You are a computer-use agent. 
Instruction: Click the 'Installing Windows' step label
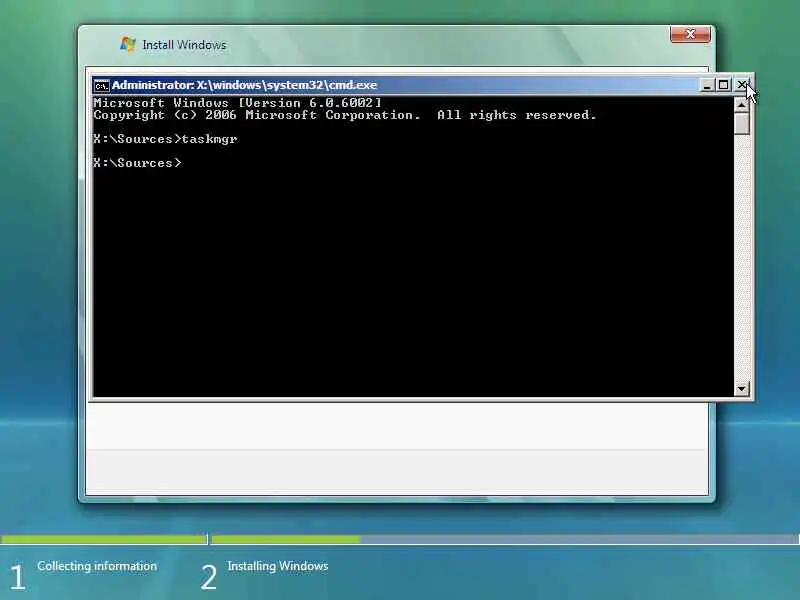tap(278, 566)
